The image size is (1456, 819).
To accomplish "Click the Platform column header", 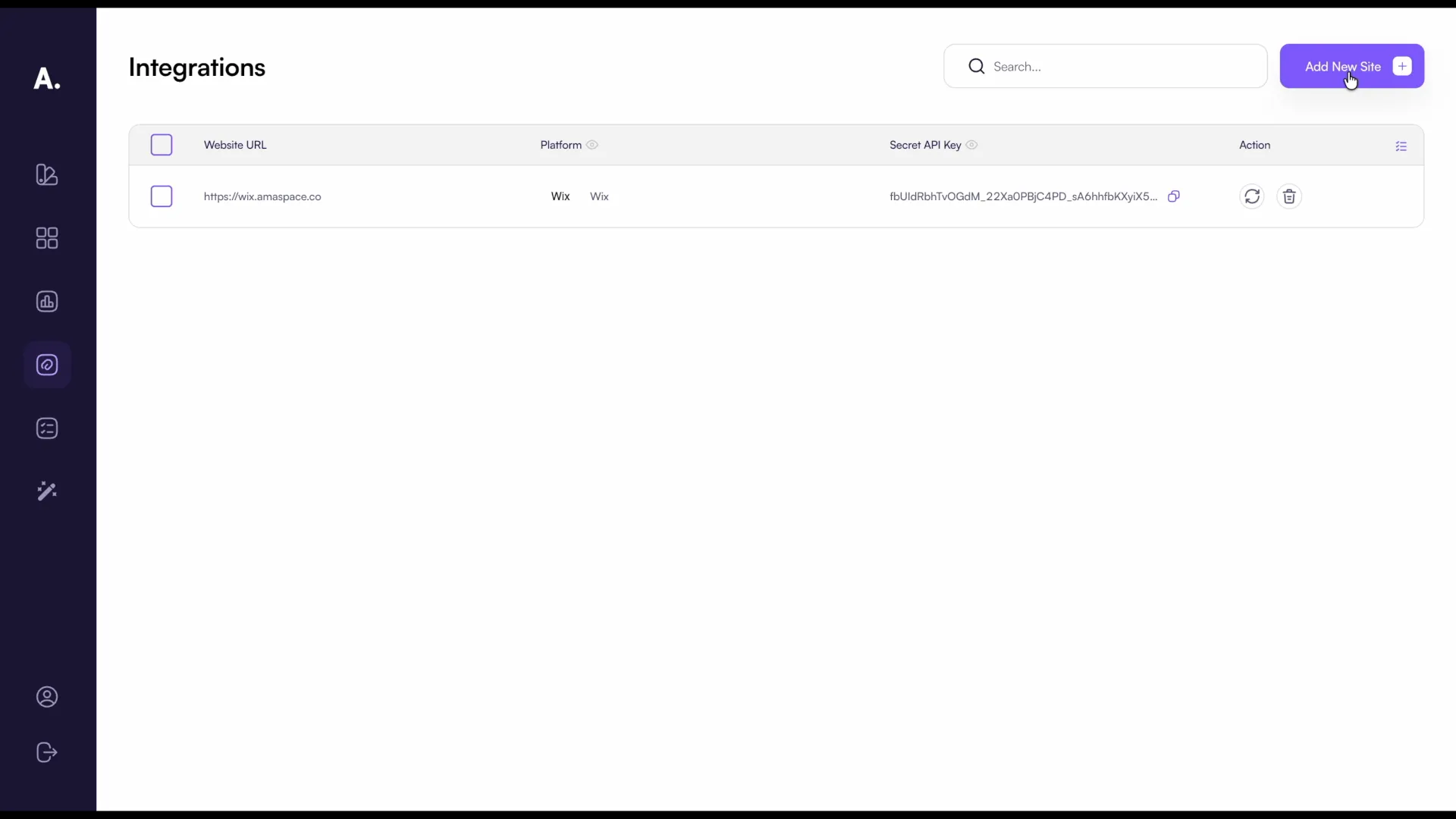I will (x=560, y=145).
